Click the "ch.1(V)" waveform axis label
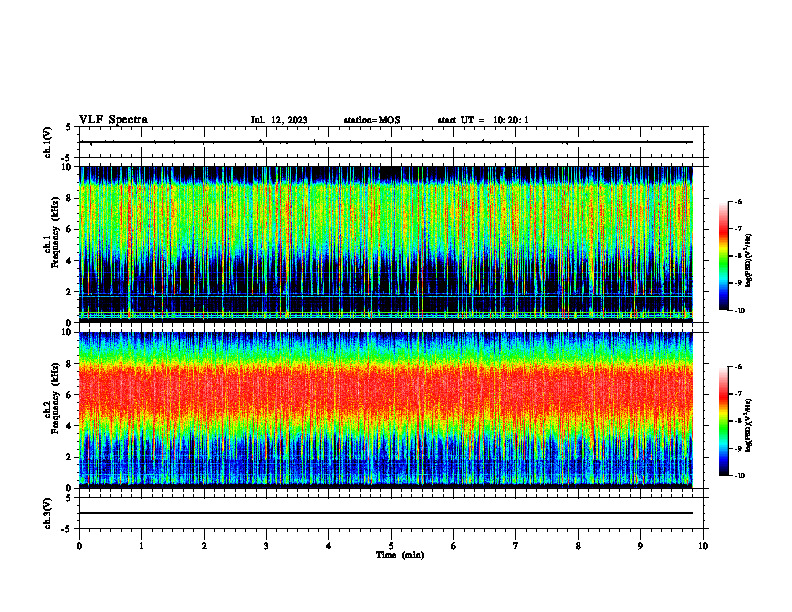Screen dimensions: 792x612 [48, 142]
